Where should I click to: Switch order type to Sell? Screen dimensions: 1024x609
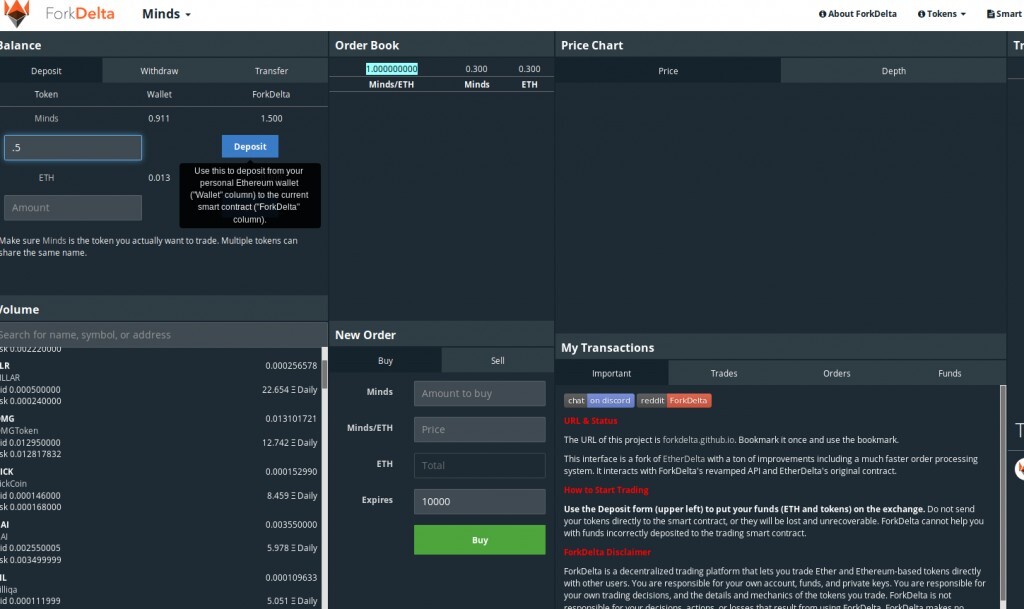[x=497, y=361]
